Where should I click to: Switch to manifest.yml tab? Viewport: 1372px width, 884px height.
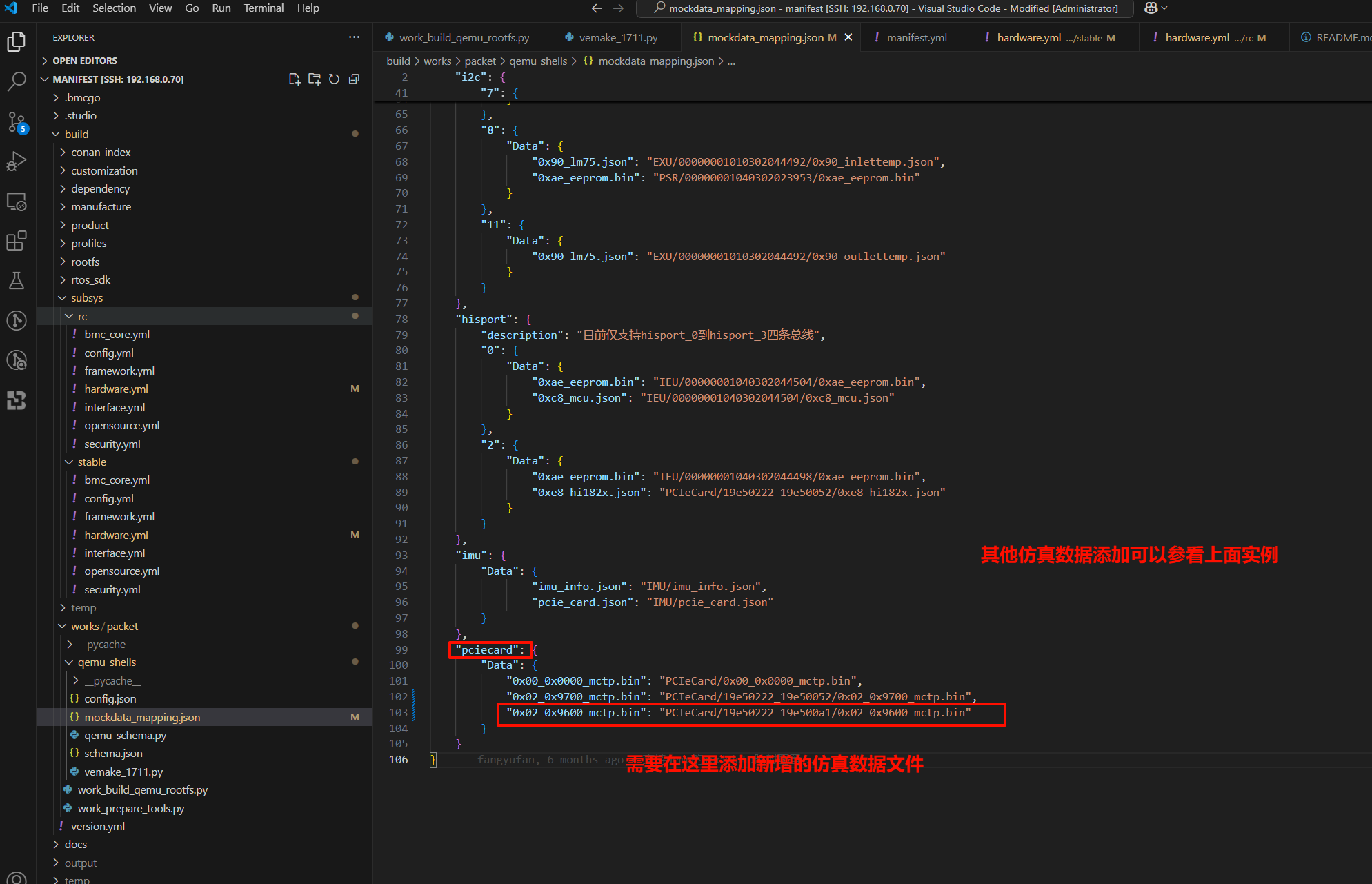tap(916, 37)
